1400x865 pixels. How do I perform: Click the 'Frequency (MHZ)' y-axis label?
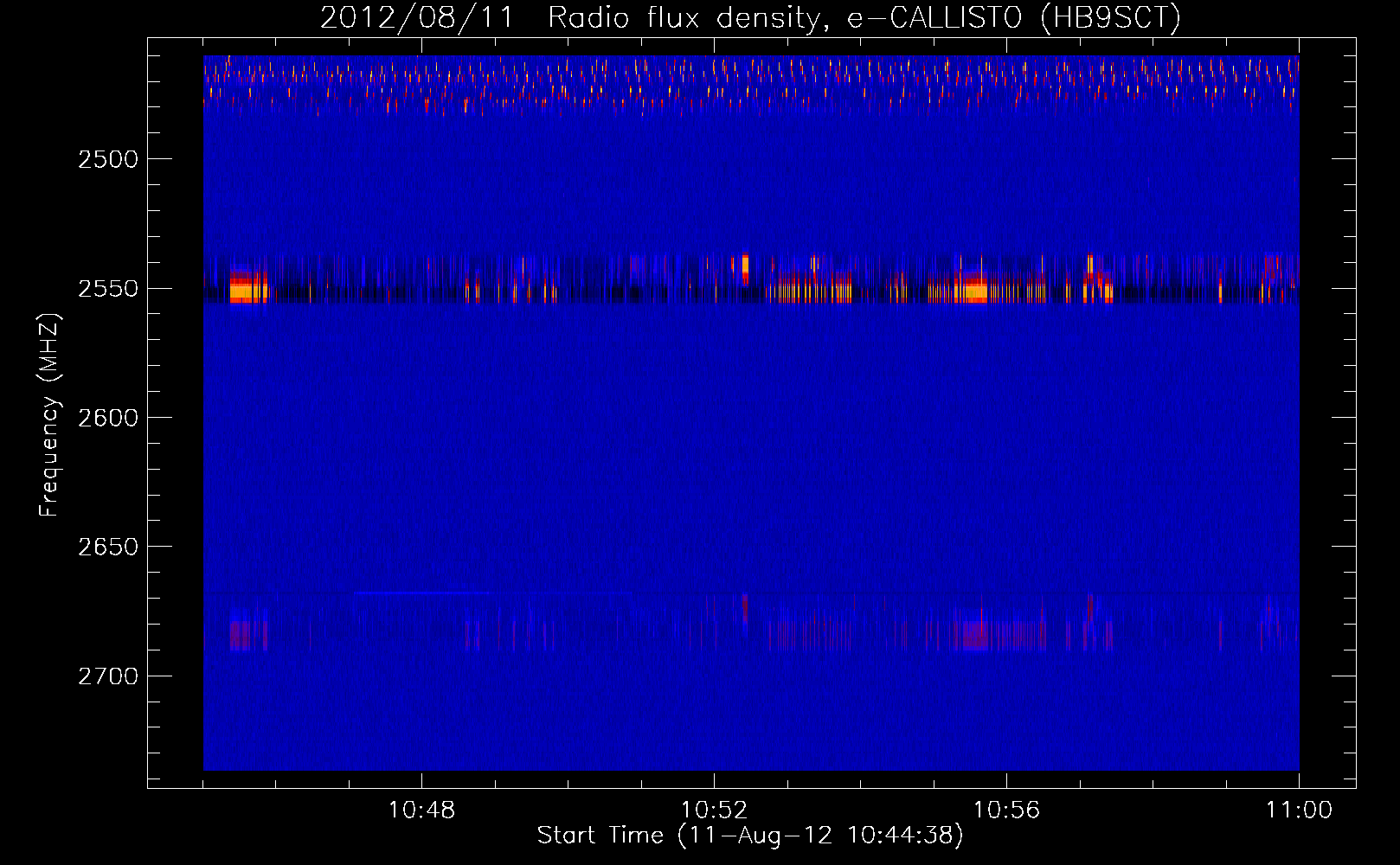click(x=49, y=415)
